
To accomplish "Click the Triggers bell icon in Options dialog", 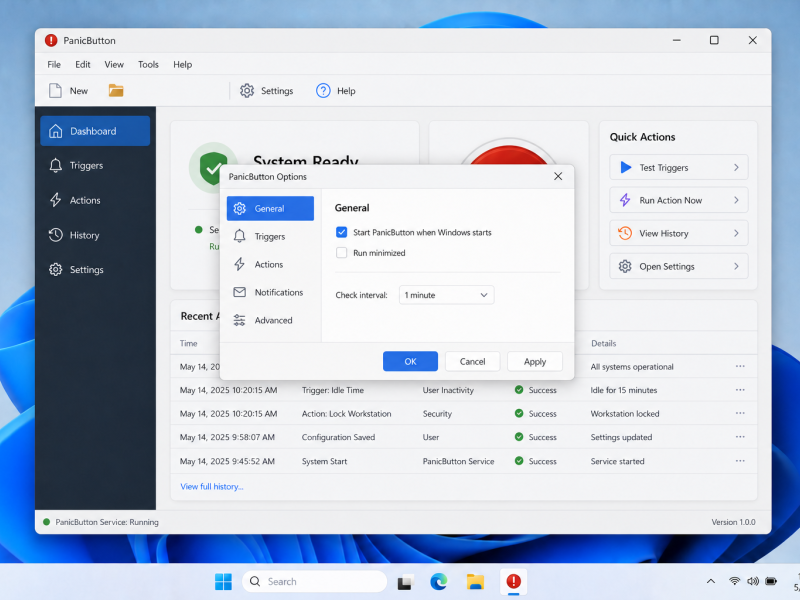I will 239,236.
